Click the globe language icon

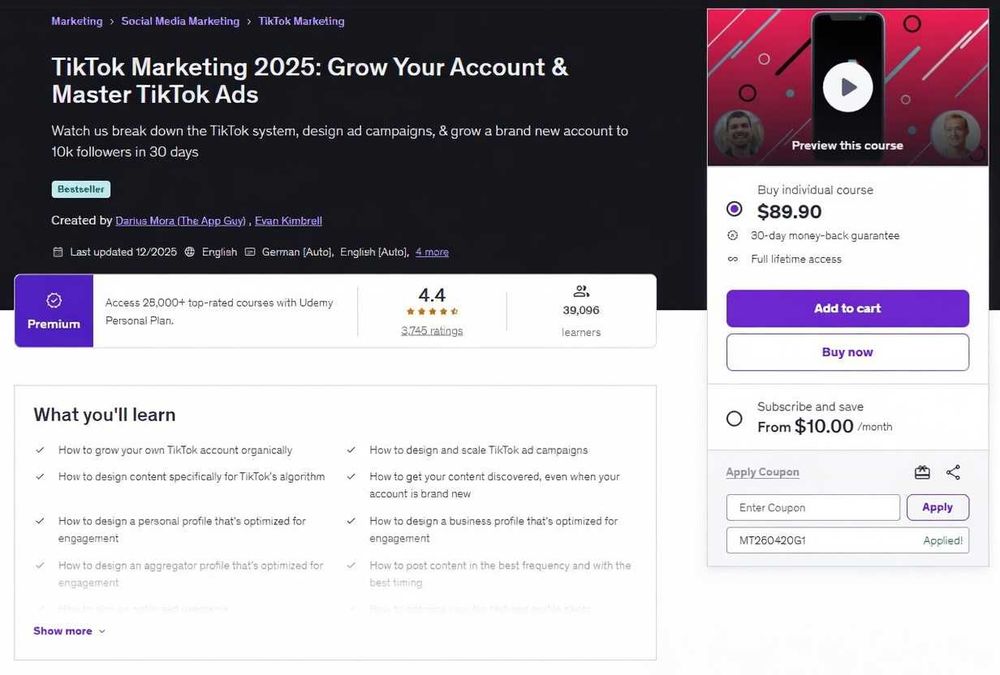point(190,252)
